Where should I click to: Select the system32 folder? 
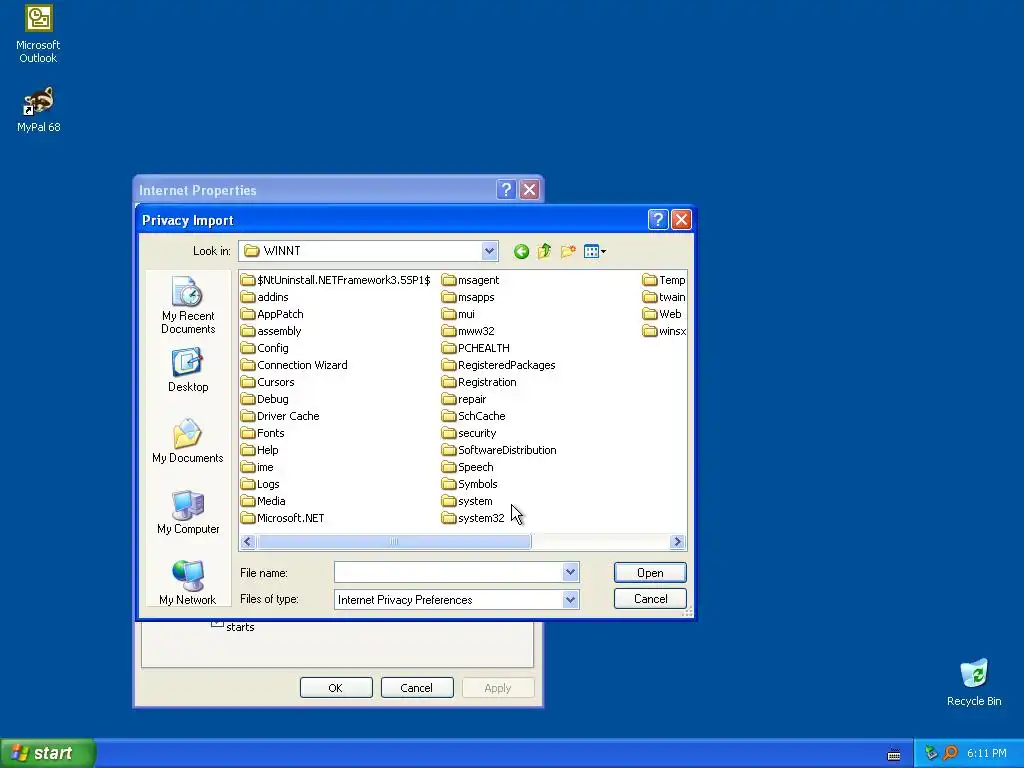pyautogui.click(x=473, y=518)
